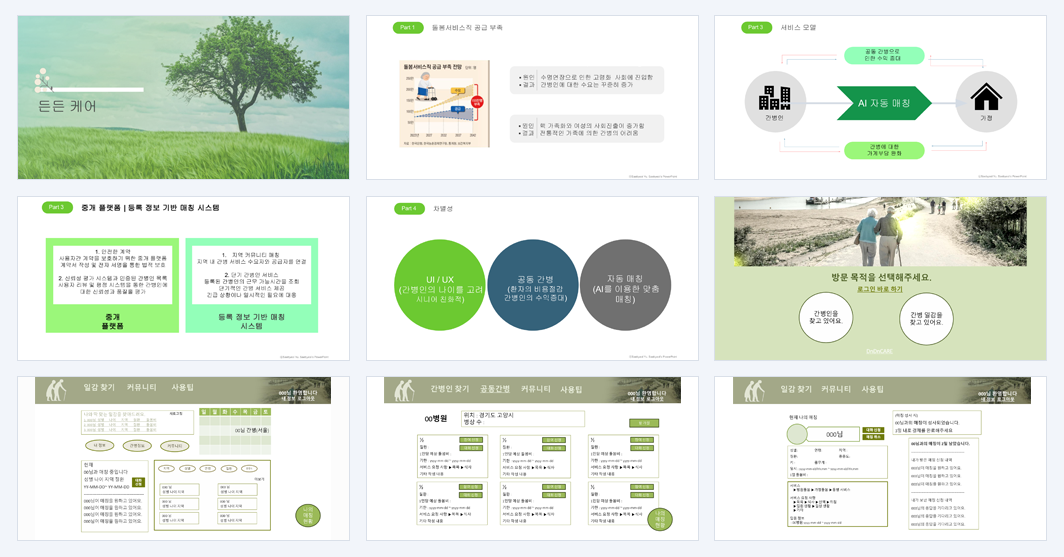The height and width of the screenshot is (557, 1064).
Task: Click the 00병원 label
Action: pos(436,419)
